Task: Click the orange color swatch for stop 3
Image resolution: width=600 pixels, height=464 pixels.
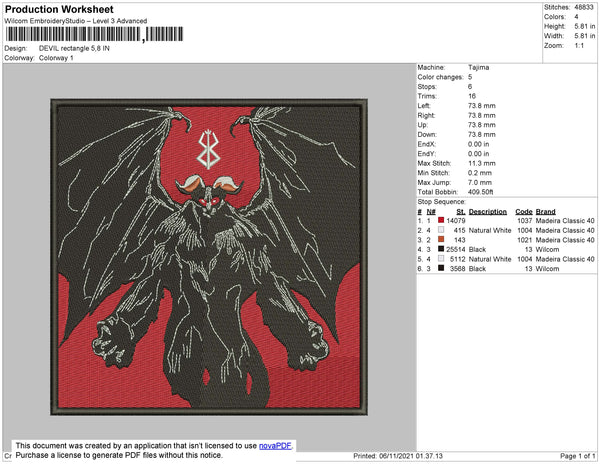Action: (441, 239)
